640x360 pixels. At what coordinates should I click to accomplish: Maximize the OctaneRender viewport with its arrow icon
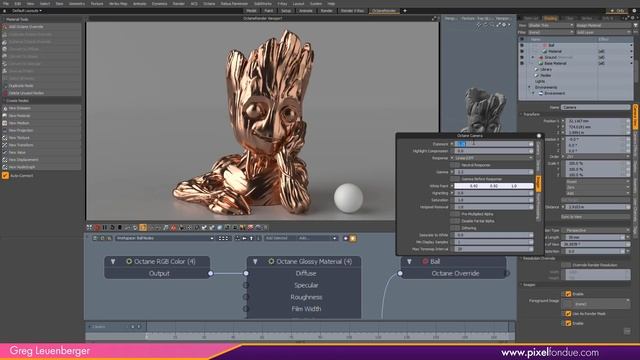(x=434, y=18)
